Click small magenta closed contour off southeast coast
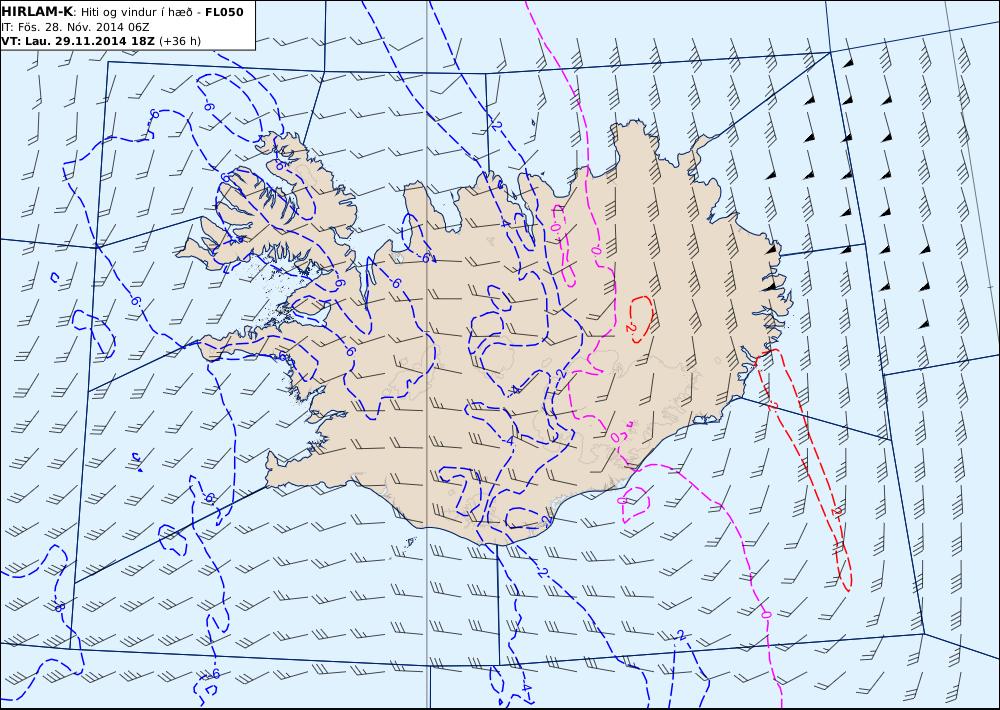 [635, 503]
